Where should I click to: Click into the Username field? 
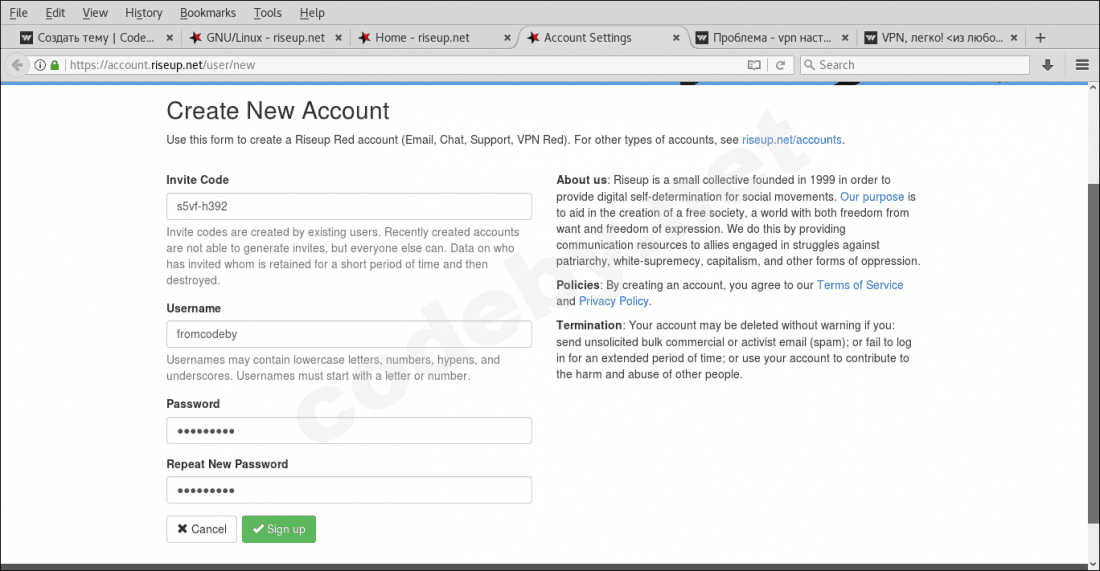tap(348, 334)
